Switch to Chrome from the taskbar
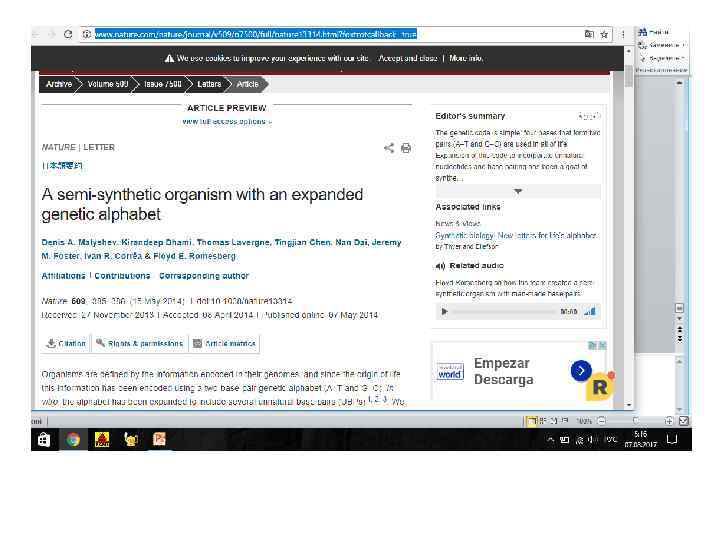The image size is (720, 540). (x=73, y=440)
